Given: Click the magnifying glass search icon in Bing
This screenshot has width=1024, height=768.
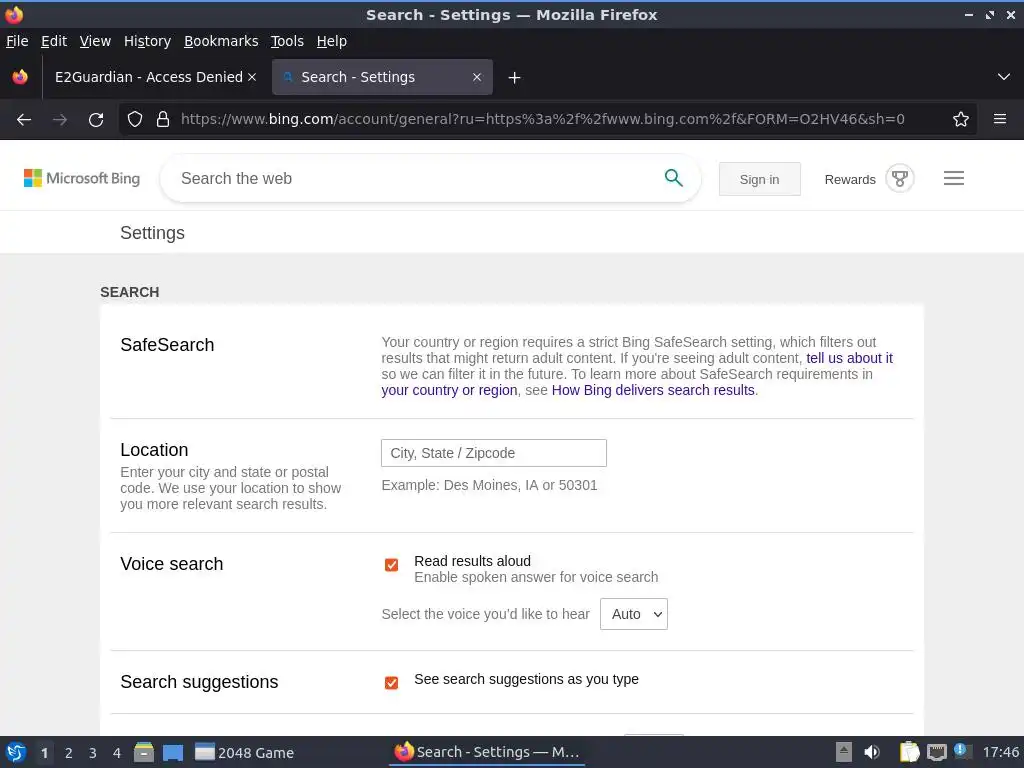Looking at the screenshot, I should click(x=673, y=178).
